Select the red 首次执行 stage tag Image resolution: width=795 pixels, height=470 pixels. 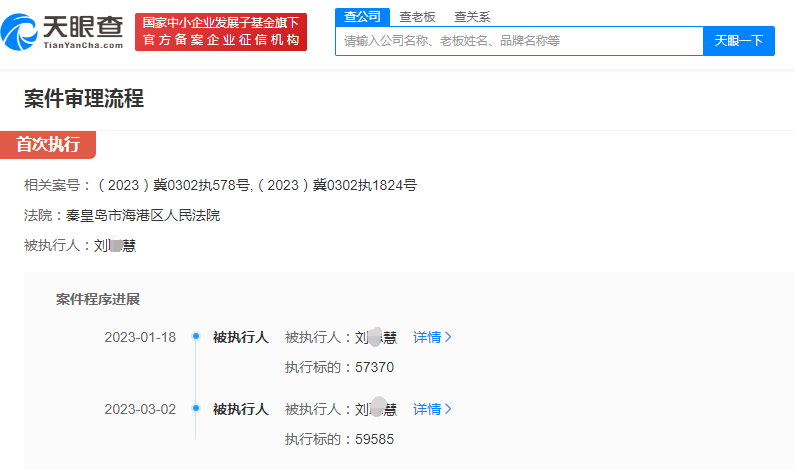[x=48, y=144]
